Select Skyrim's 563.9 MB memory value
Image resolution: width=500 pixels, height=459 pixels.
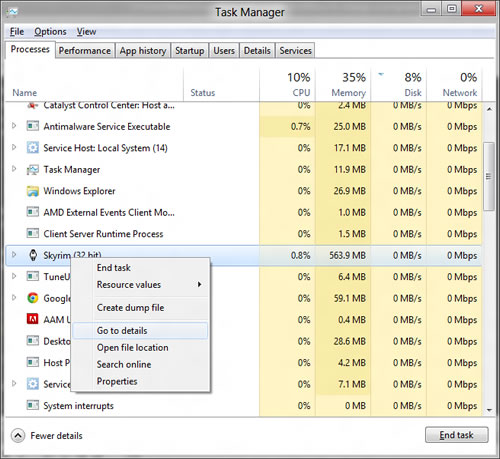(x=347, y=255)
